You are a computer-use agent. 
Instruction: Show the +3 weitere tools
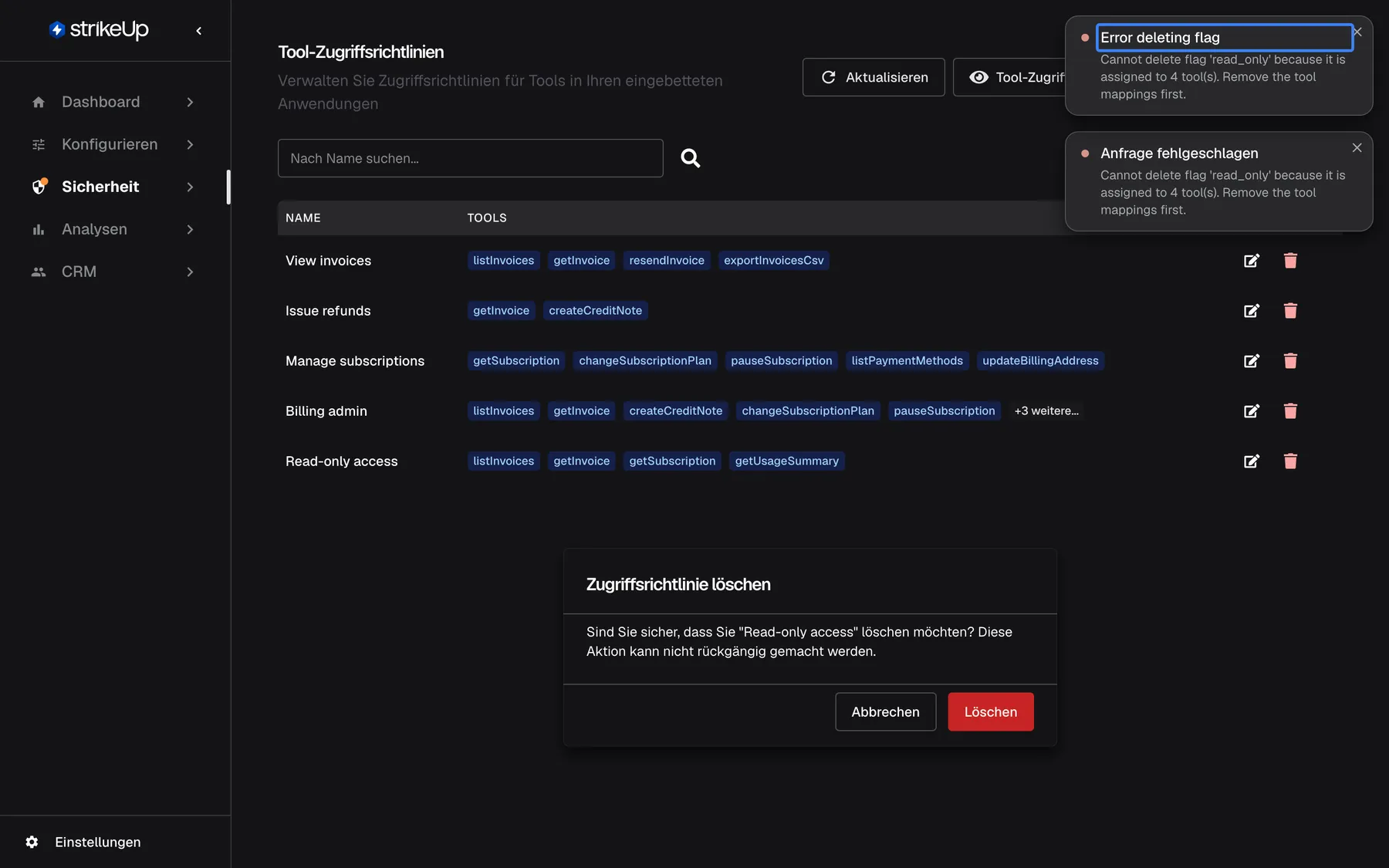point(1046,411)
